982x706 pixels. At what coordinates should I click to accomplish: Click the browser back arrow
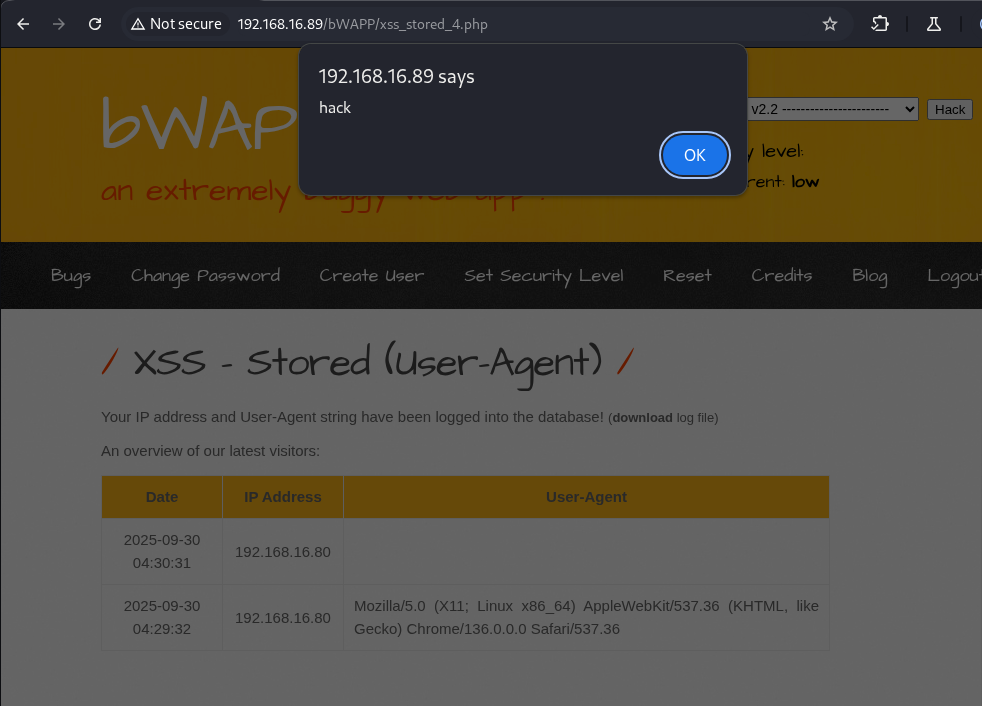click(x=23, y=24)
